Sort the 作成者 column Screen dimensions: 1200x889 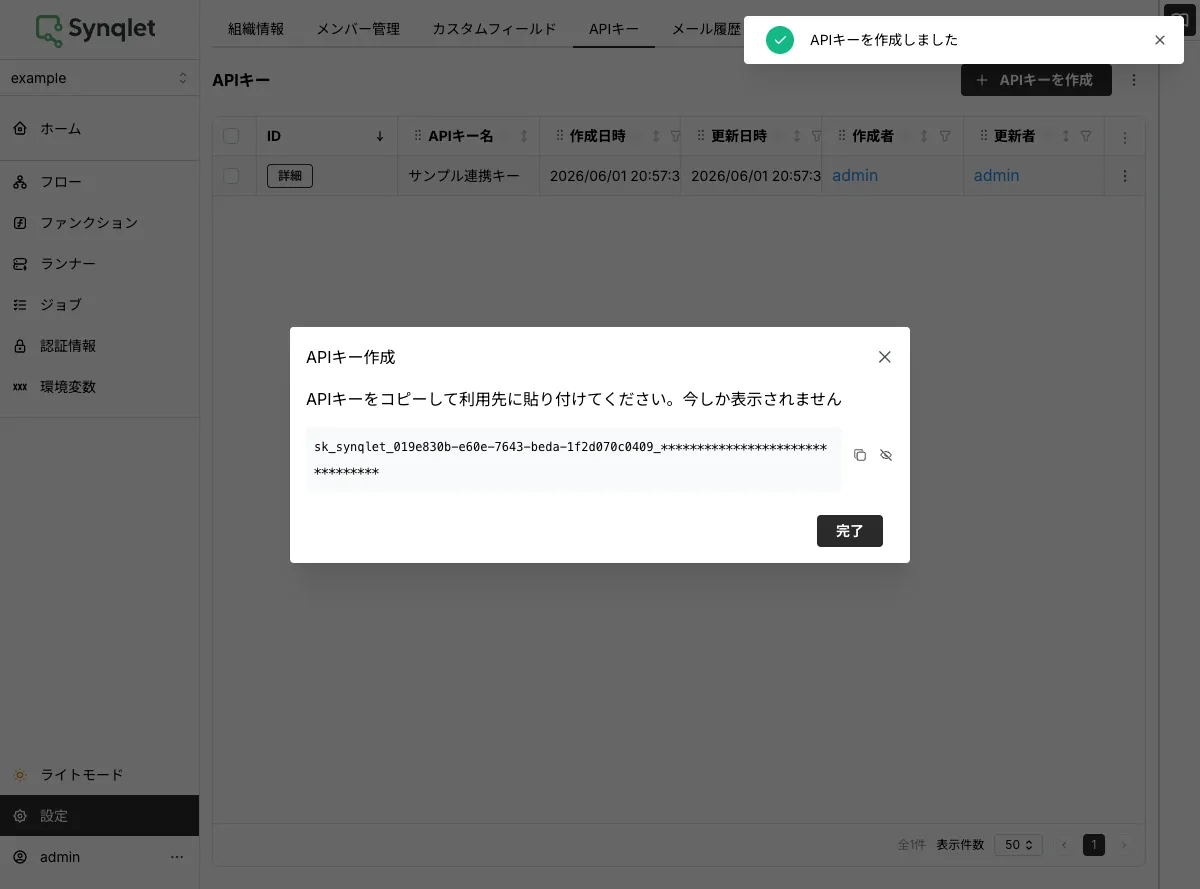pyautogui.click(x=924, y=136)
